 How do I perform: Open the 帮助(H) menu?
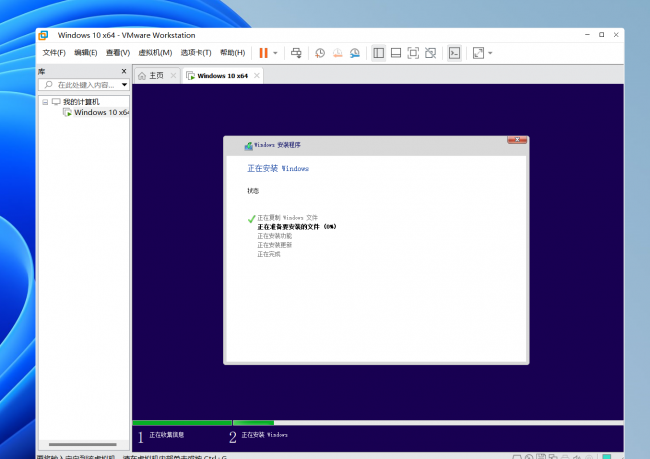point(232,53)
